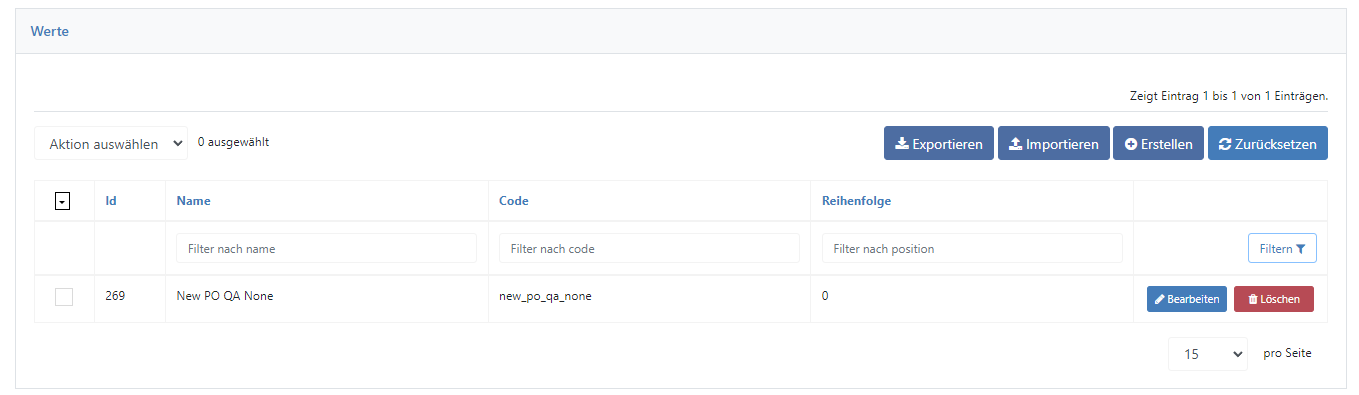The height and width of the screenshot is (395, 1359).
Task: Focus the Filter nach code field
Action: pos(649,248)
